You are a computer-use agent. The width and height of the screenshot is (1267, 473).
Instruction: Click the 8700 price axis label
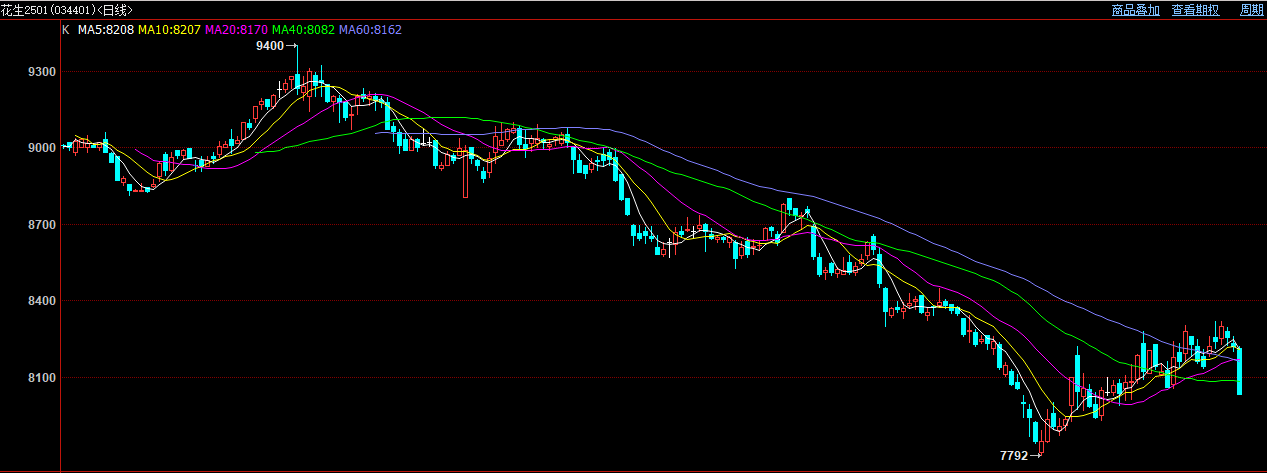pos(42,225)
